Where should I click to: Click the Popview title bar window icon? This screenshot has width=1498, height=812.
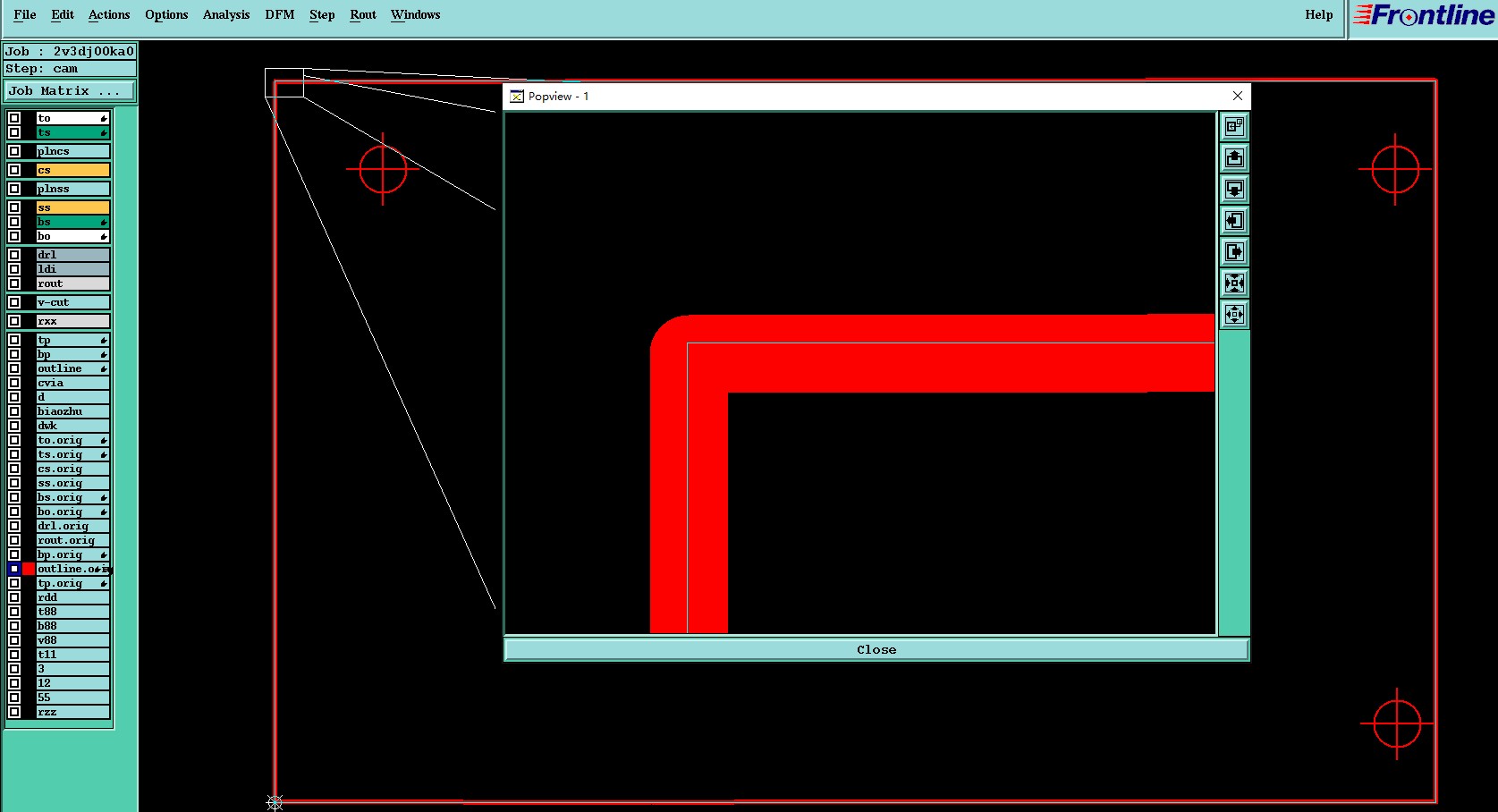click(517, 97)
